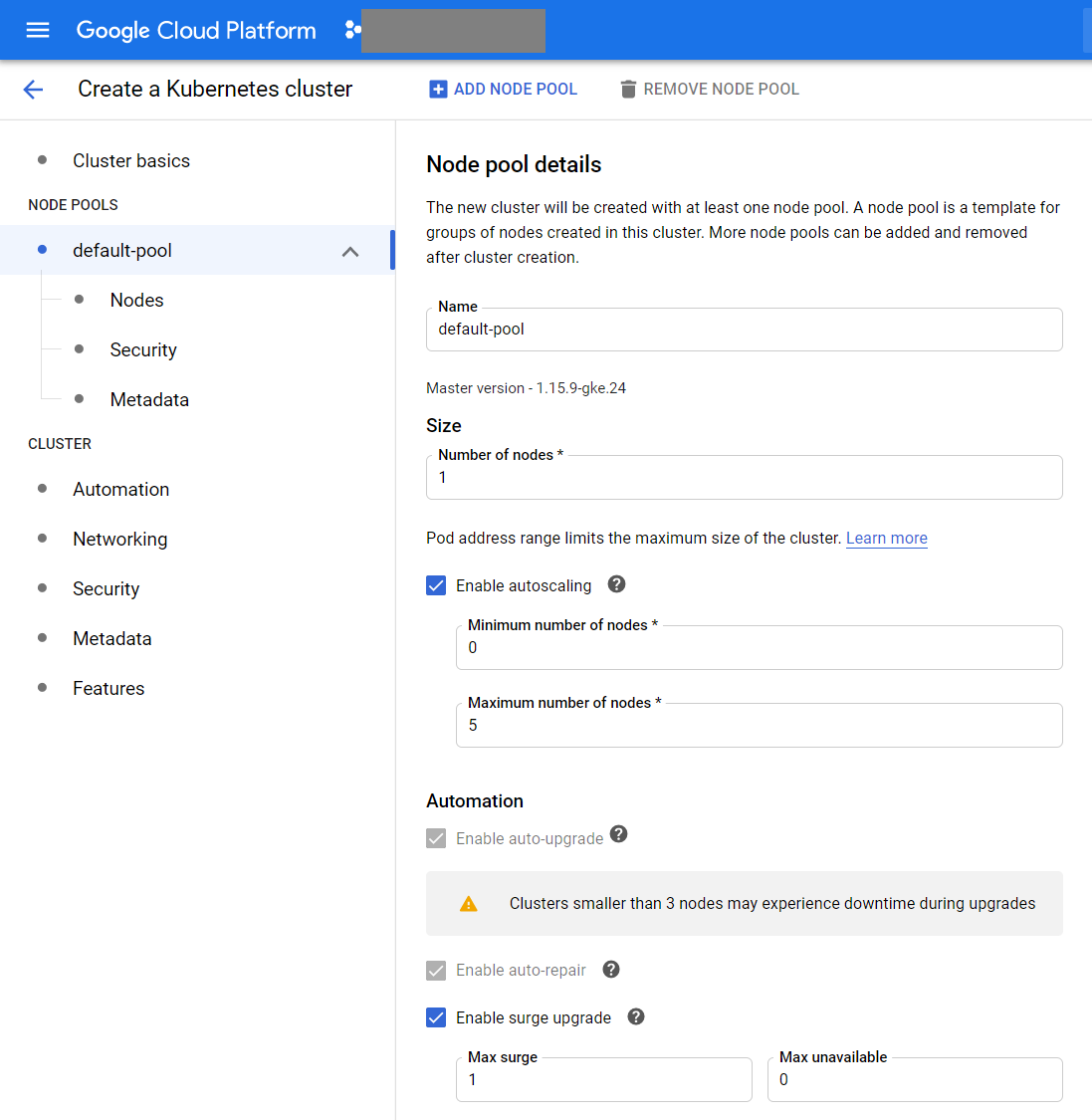
Task: Open the Features section
Action: [109, 688]
